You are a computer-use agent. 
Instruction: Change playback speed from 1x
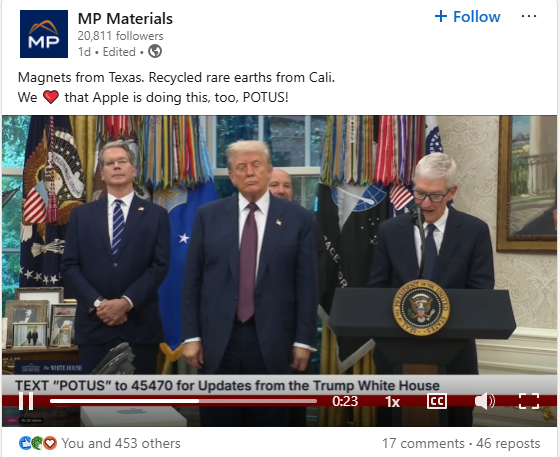392,402
